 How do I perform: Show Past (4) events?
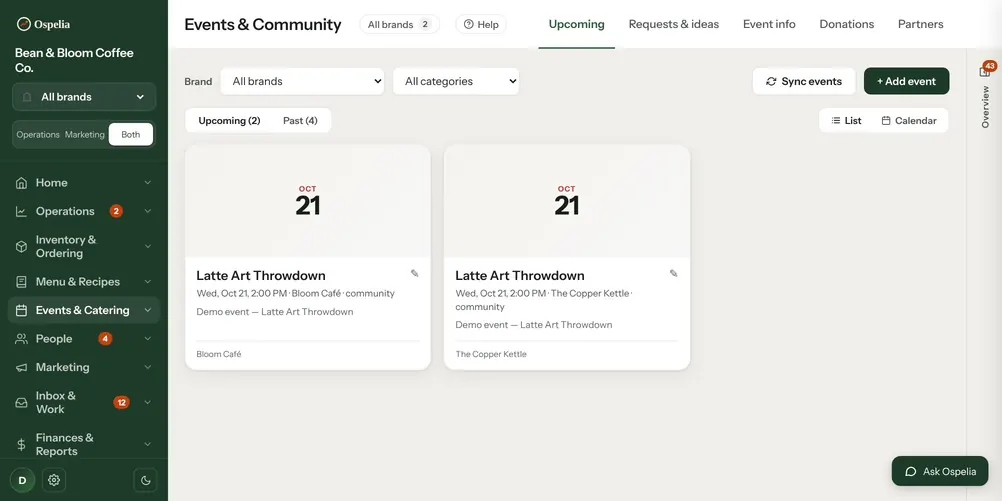pos(300,121)
